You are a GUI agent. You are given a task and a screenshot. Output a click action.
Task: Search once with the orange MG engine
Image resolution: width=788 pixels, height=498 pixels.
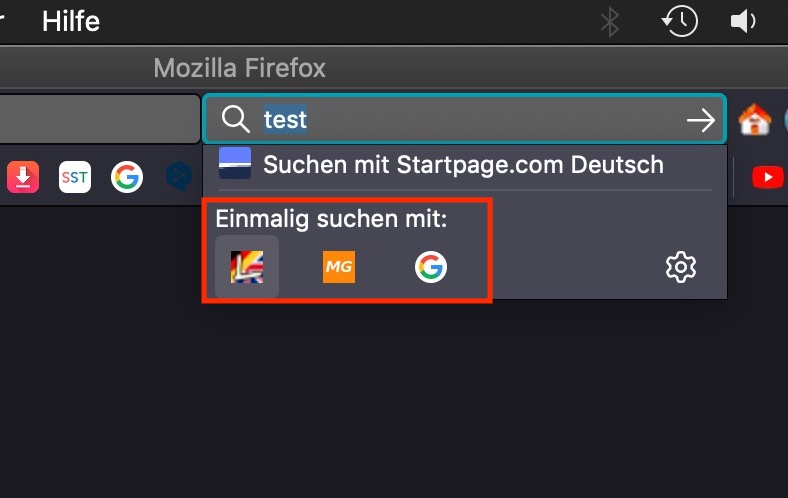click(339, 267)
